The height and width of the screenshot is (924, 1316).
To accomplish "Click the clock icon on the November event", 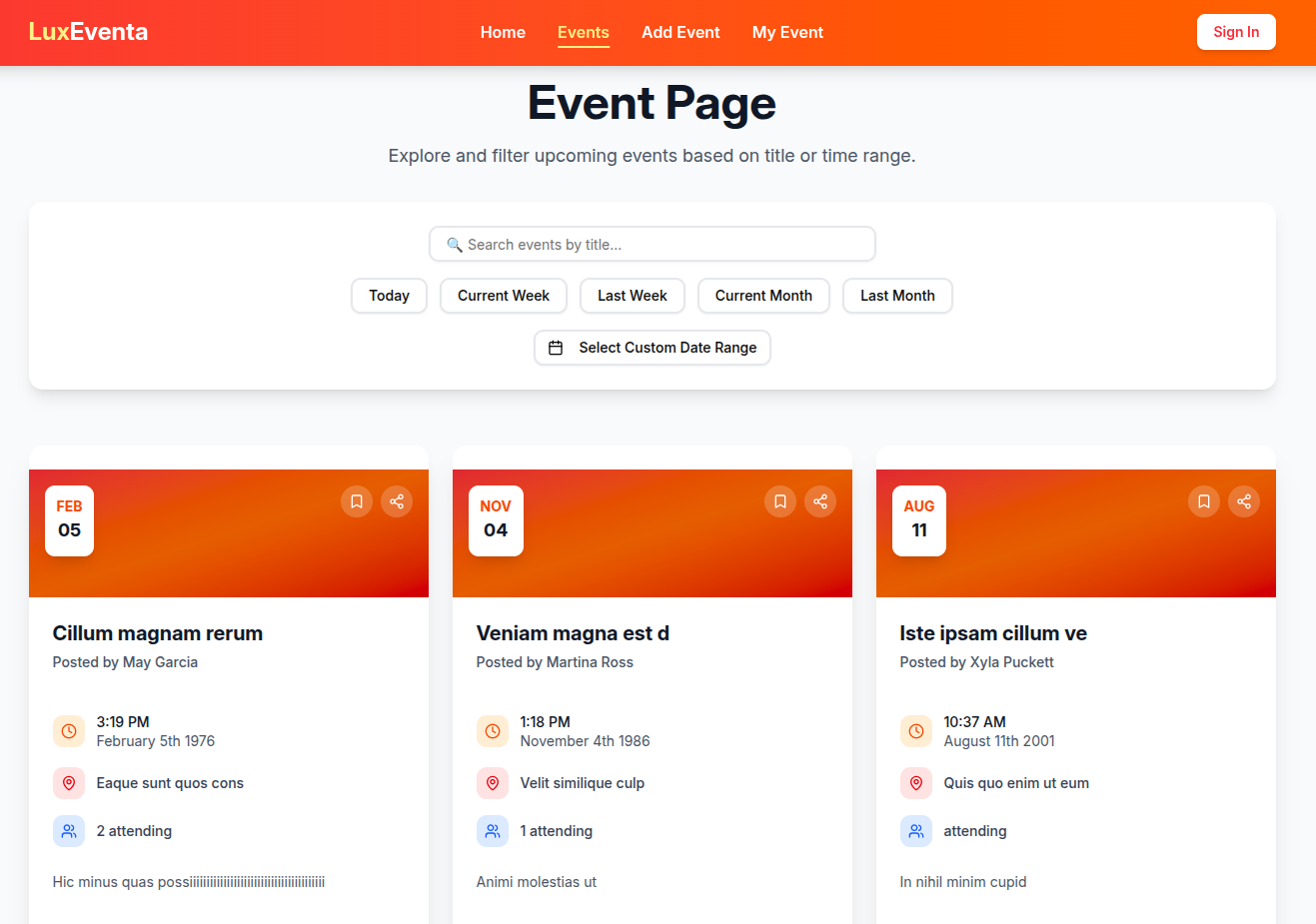I will (x=493, y=730).
